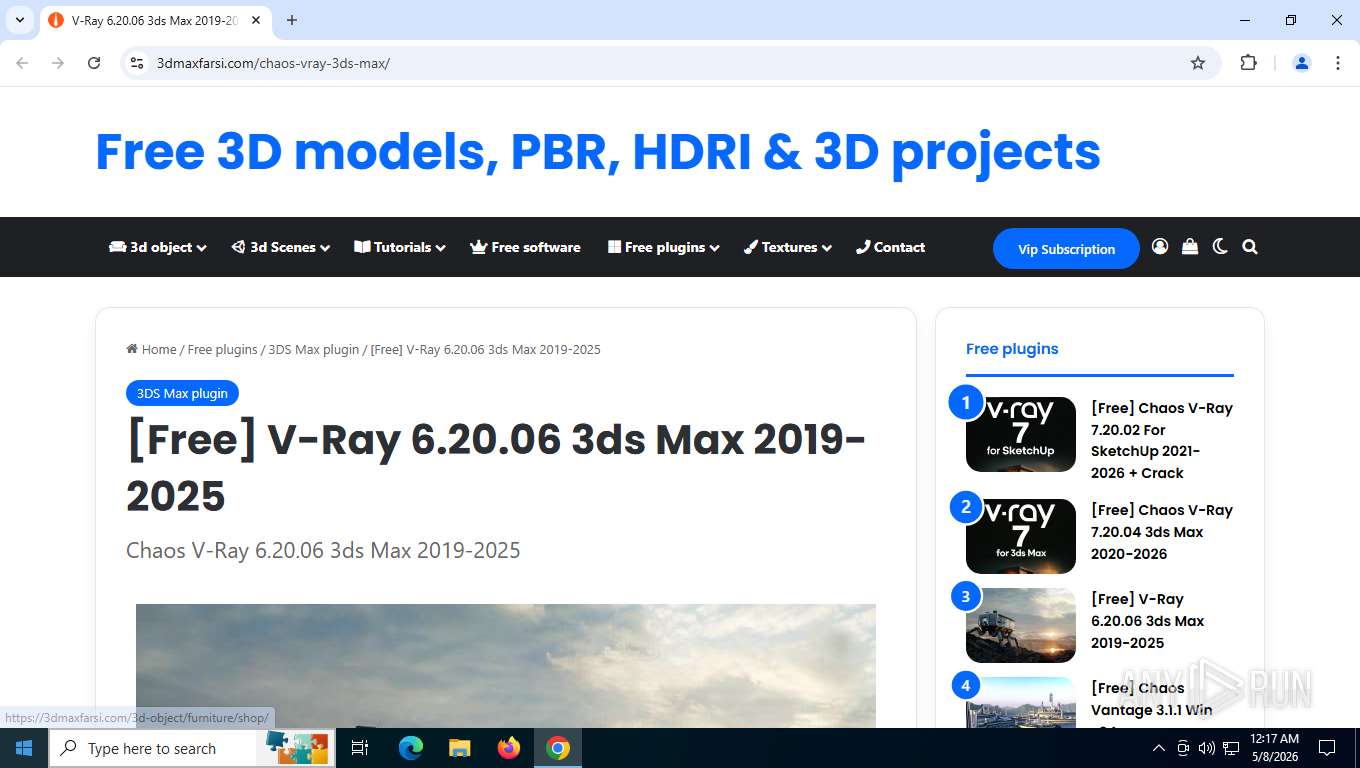Open the Windows Start menu
This screenshot has height=768, width=1360.
point(24,748)
